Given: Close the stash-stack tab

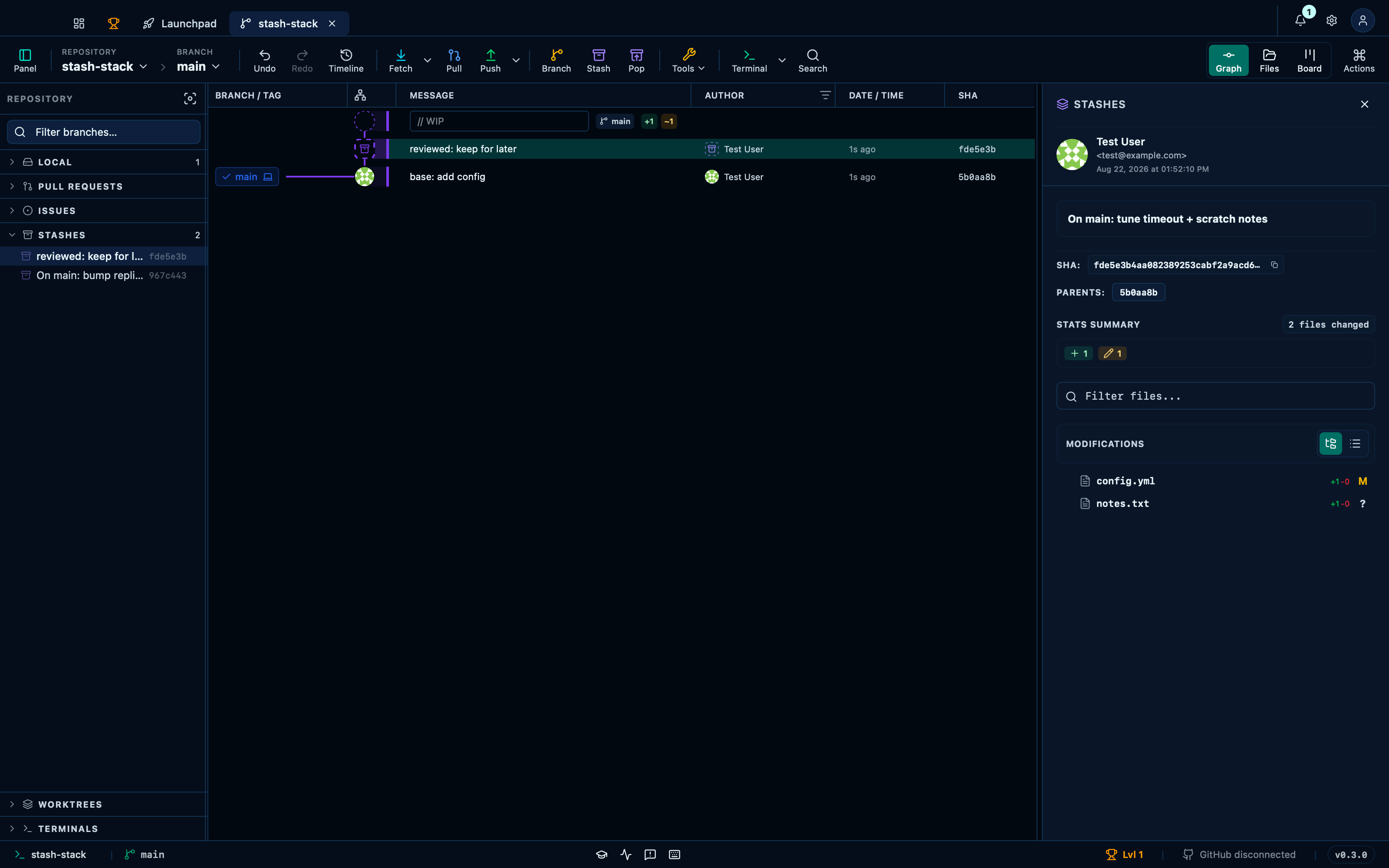Looking at the screenshot, I should click(332, 23).
